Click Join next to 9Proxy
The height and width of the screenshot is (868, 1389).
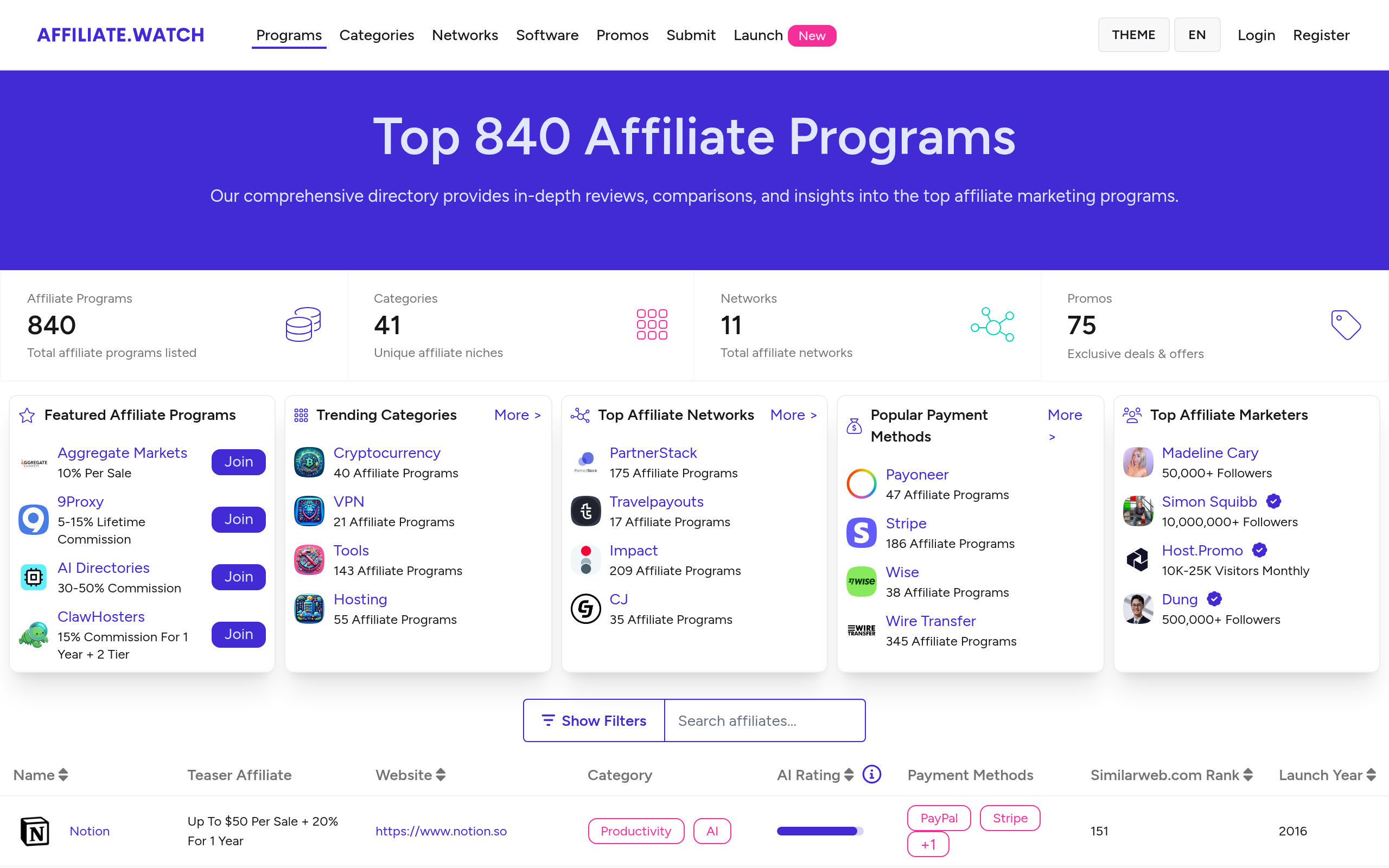[x=238, y=519]
